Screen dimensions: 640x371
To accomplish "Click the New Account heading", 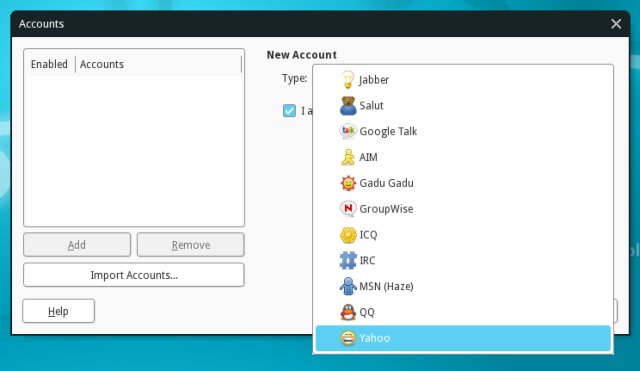I will pos(302,55).
